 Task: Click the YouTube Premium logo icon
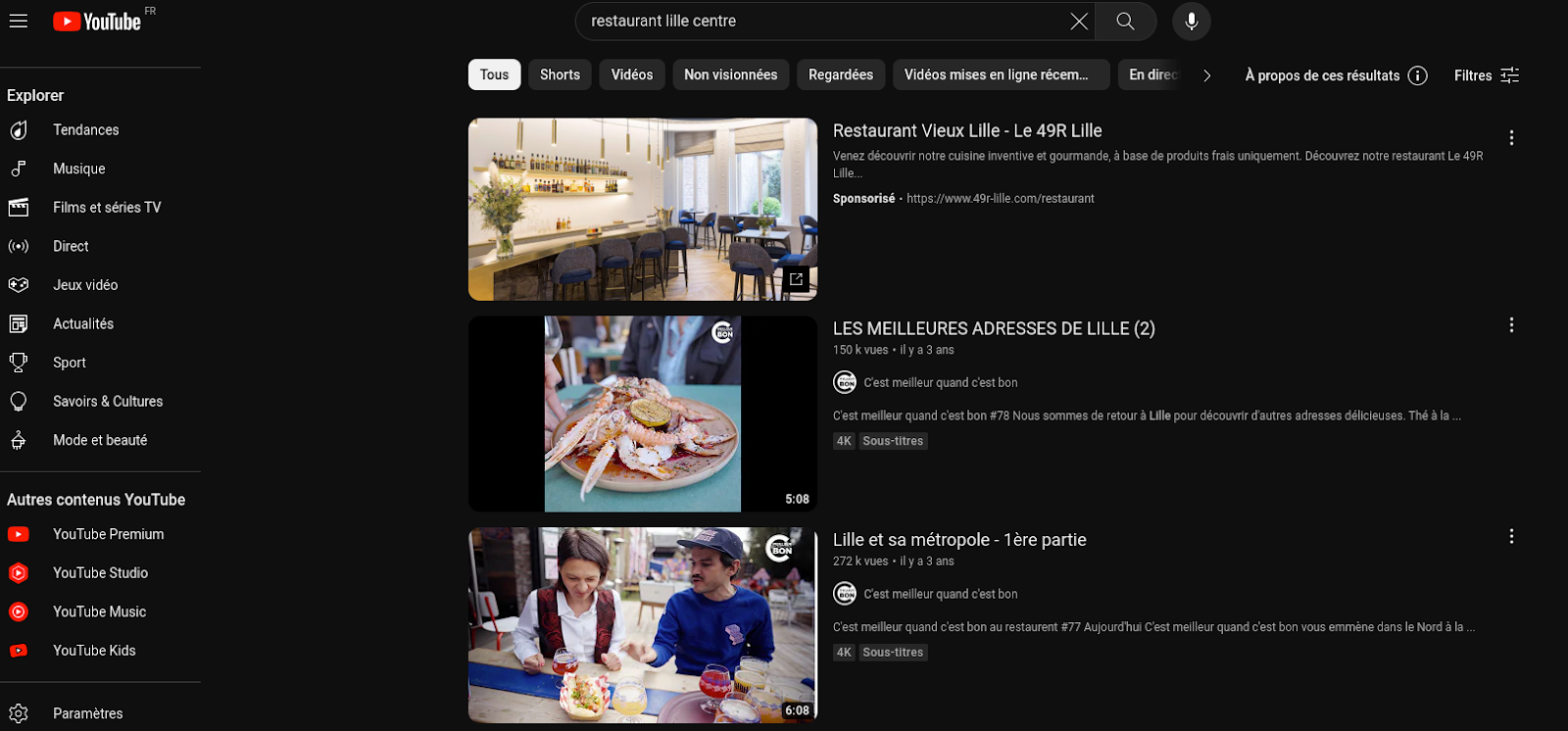click(x=19, y=534)
